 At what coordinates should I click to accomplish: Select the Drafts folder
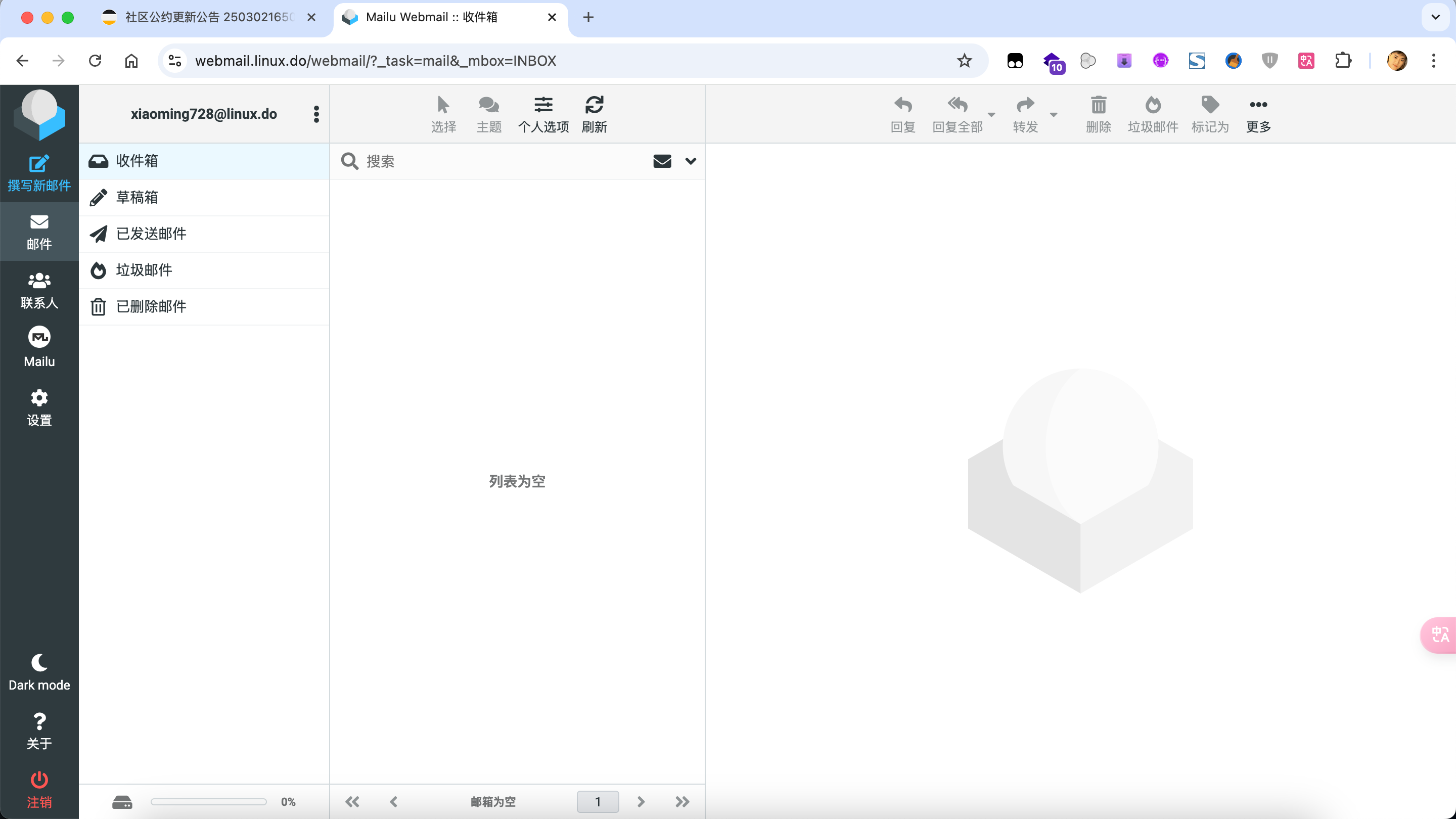point(204,197)
